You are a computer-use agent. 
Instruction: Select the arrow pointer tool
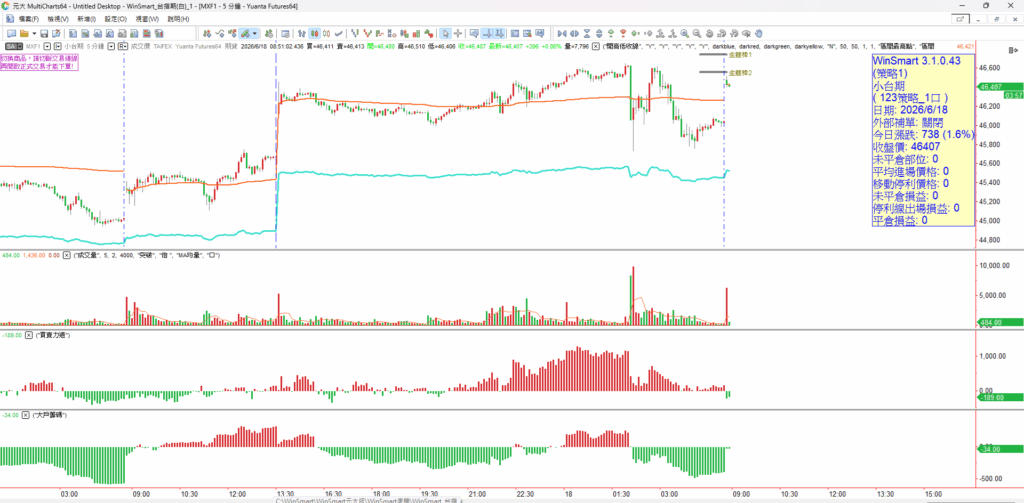click(445, 33)
